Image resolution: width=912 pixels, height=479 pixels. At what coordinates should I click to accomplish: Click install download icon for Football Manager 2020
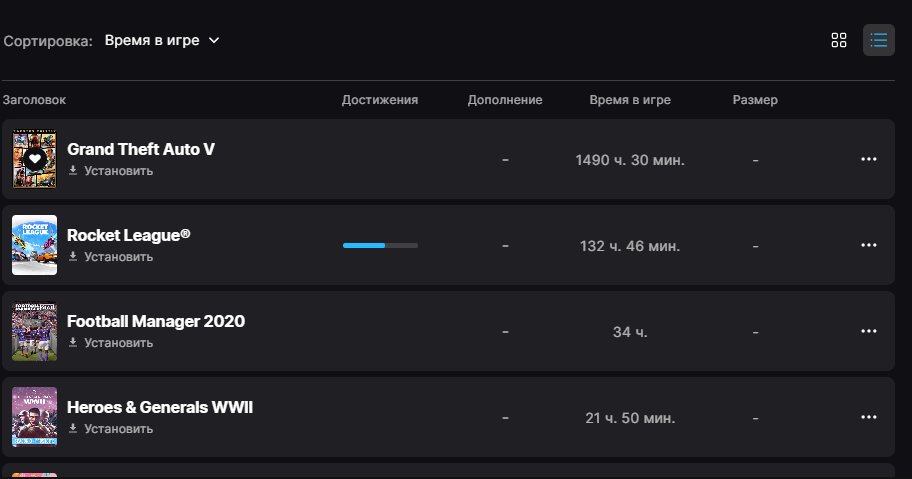click(73, 342)
